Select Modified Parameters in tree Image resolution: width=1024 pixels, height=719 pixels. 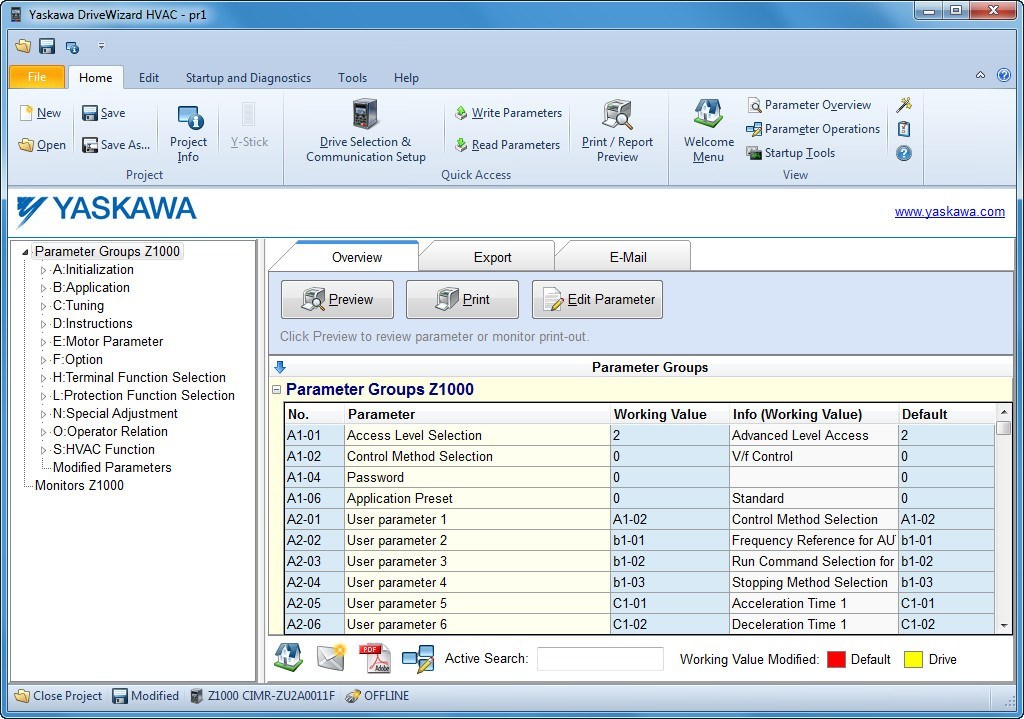coord(112,467)
